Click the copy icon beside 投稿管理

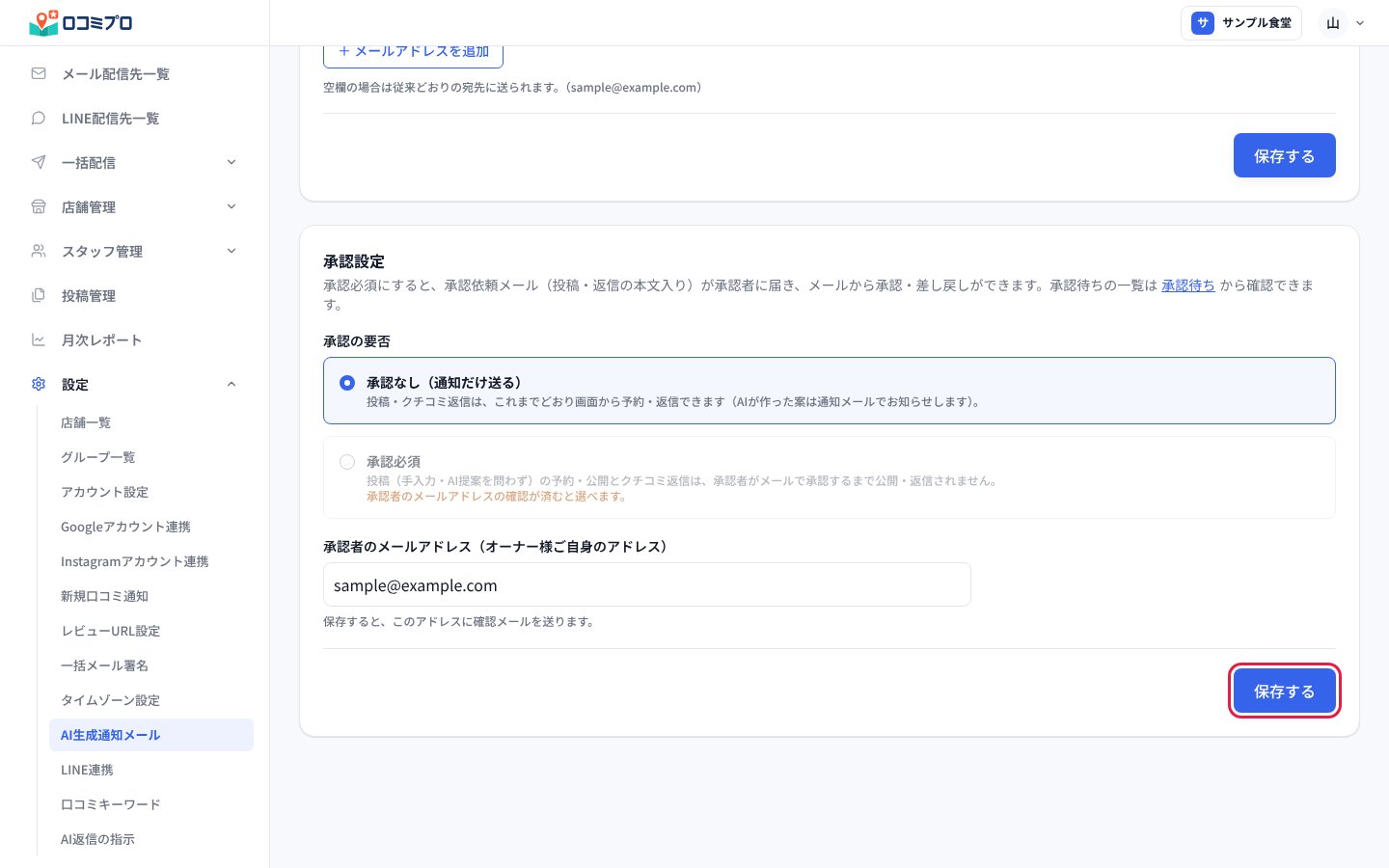39,295
